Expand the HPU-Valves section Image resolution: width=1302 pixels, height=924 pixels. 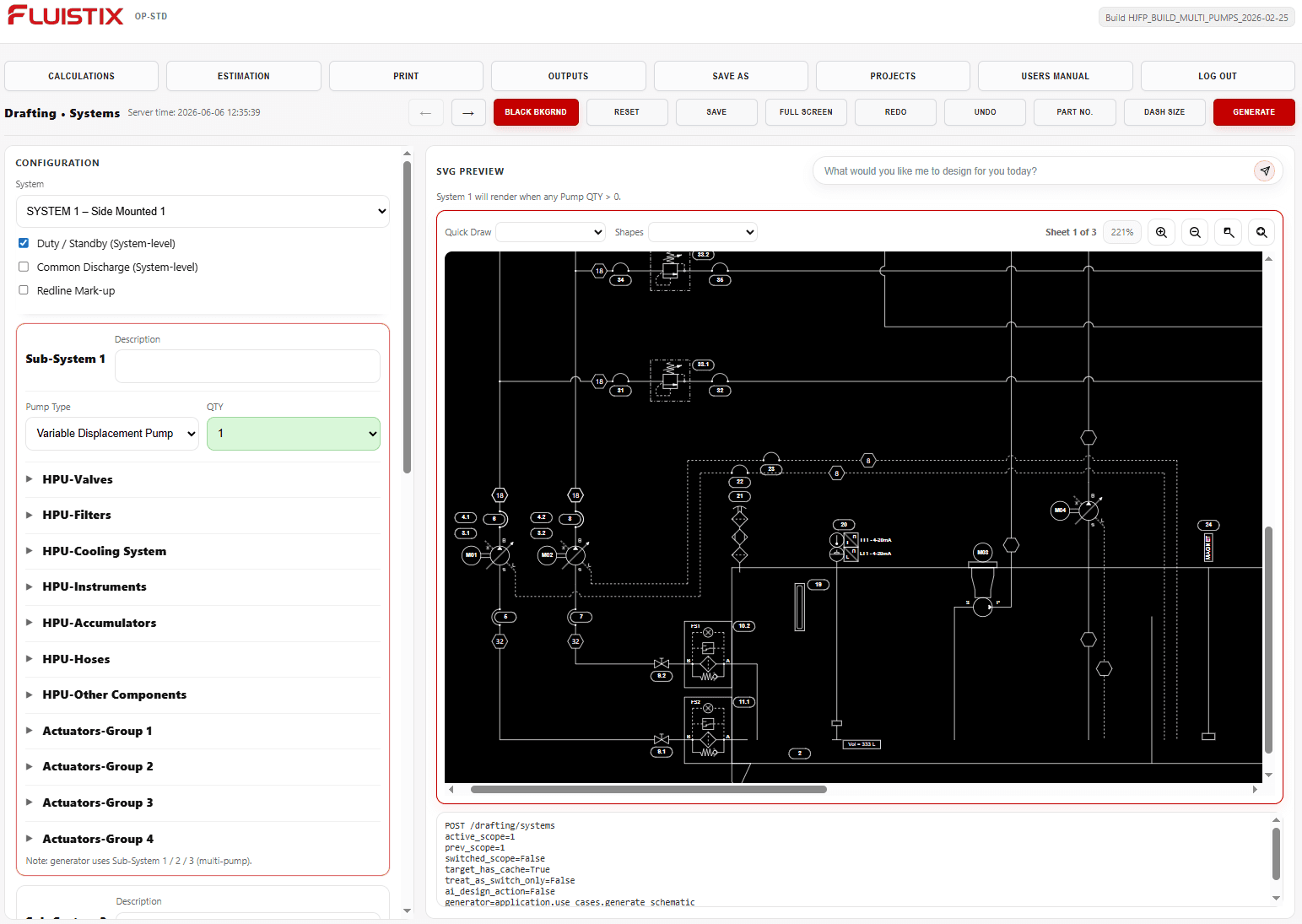pos(77,479)
